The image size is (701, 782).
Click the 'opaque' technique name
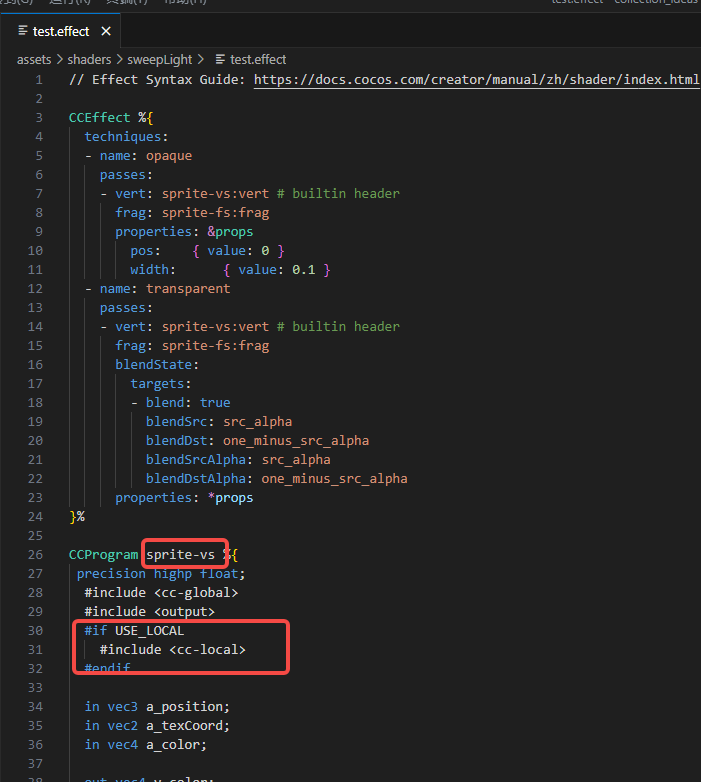169,156
